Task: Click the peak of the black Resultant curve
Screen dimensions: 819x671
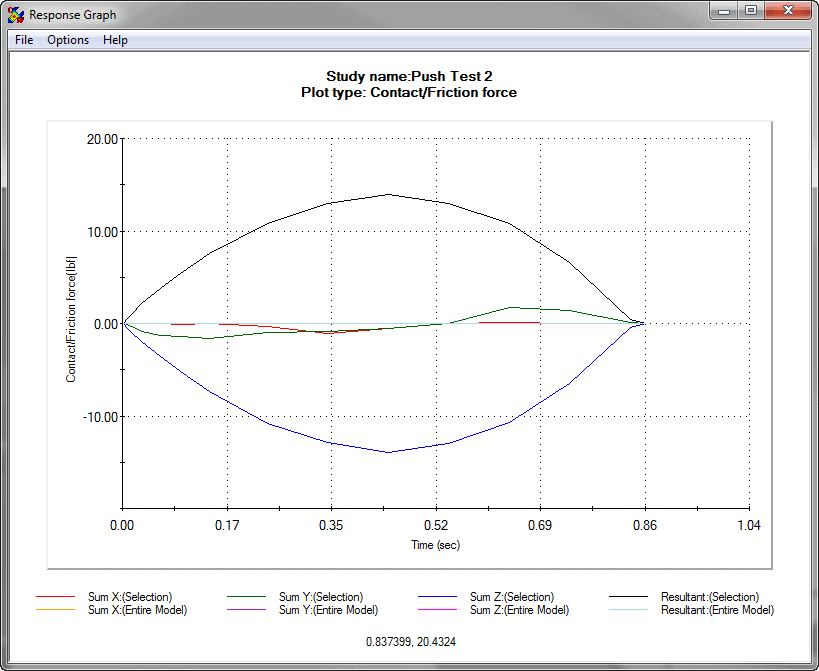Action: tap(388, 194)
